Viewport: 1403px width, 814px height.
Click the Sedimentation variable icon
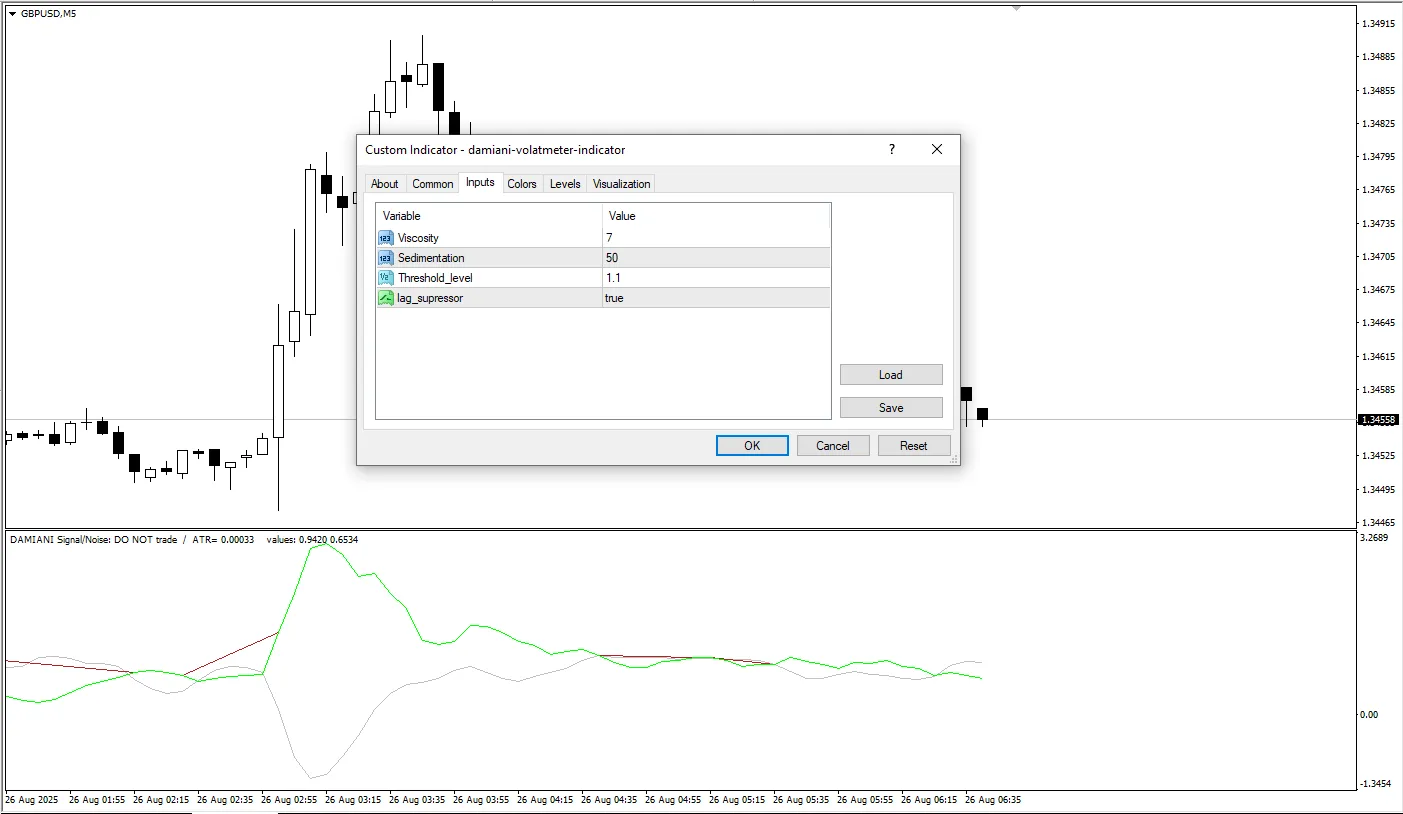[386, 258]
